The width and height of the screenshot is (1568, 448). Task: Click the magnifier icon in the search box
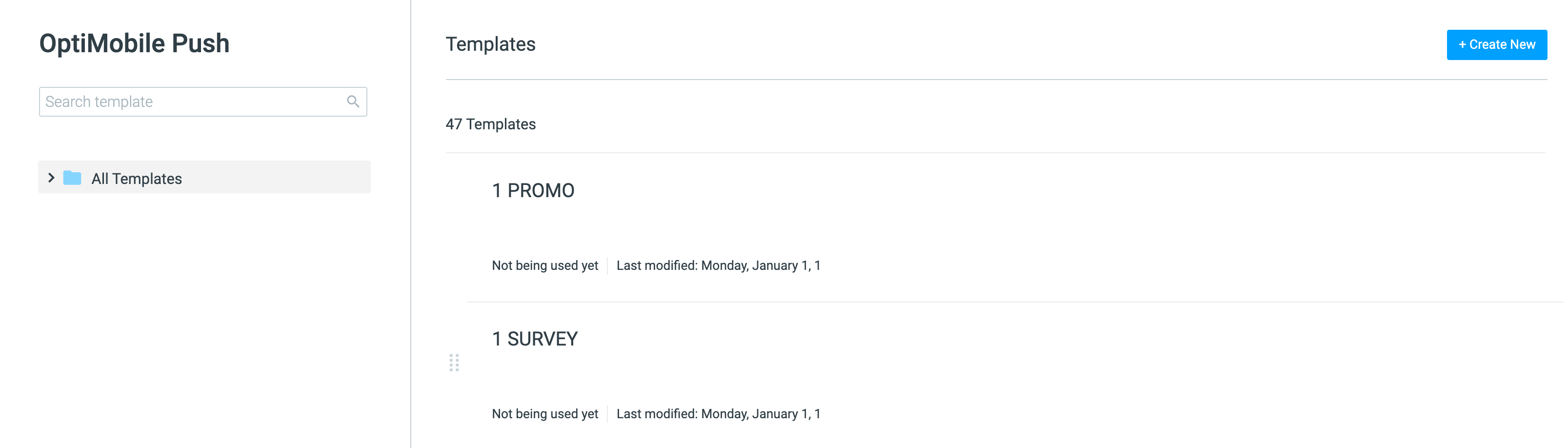[x=352, y=102]
